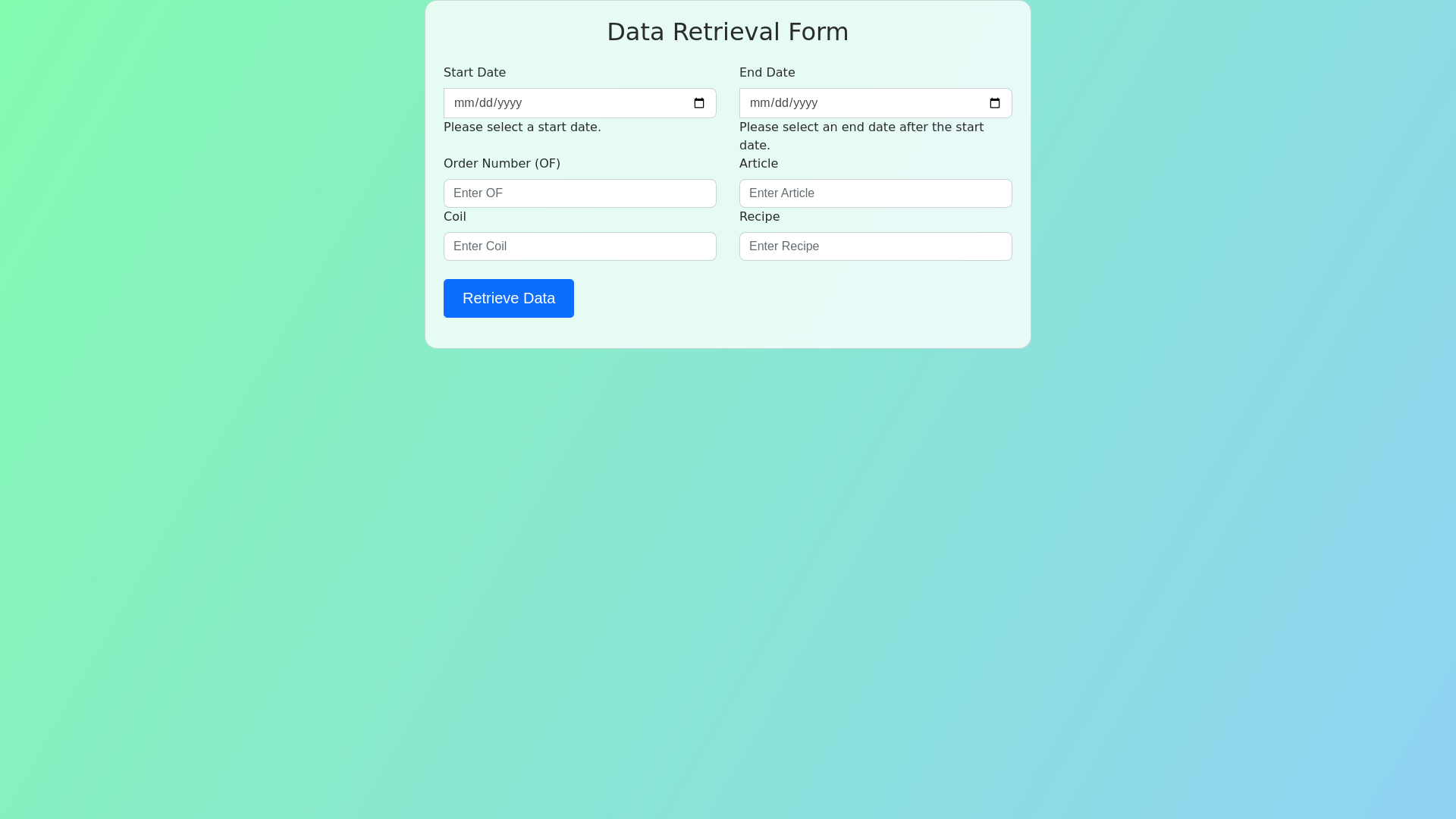Viewport: 1456px width, 819px height.
Task: Click the Coil label
Action: click(x=454, y=216)
